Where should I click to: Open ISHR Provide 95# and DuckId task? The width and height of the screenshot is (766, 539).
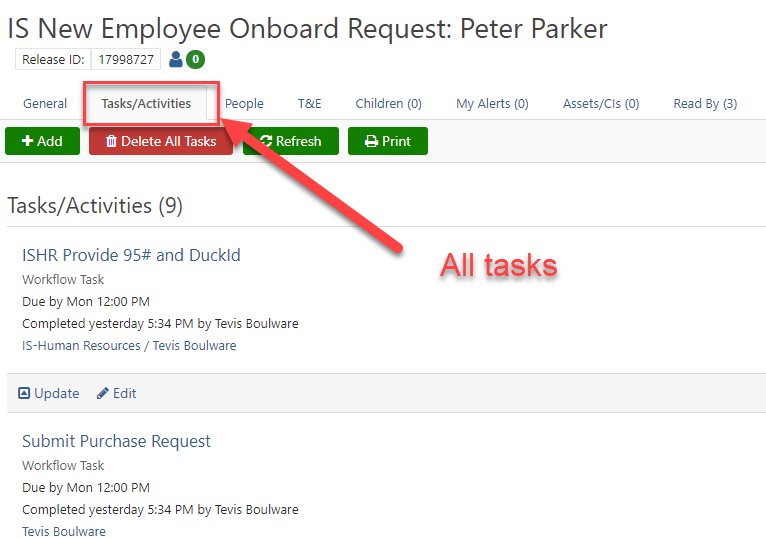[131, 255]
